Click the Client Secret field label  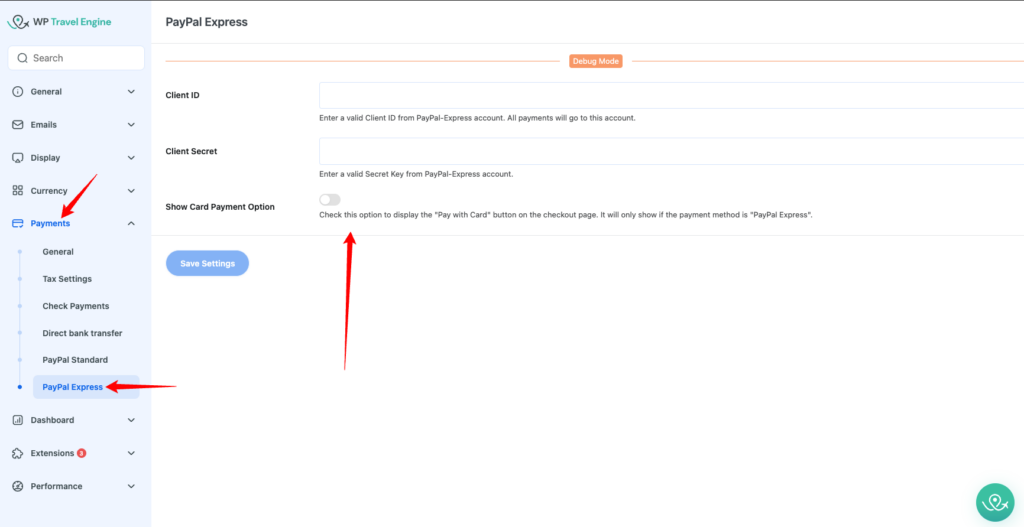(191, 151)
